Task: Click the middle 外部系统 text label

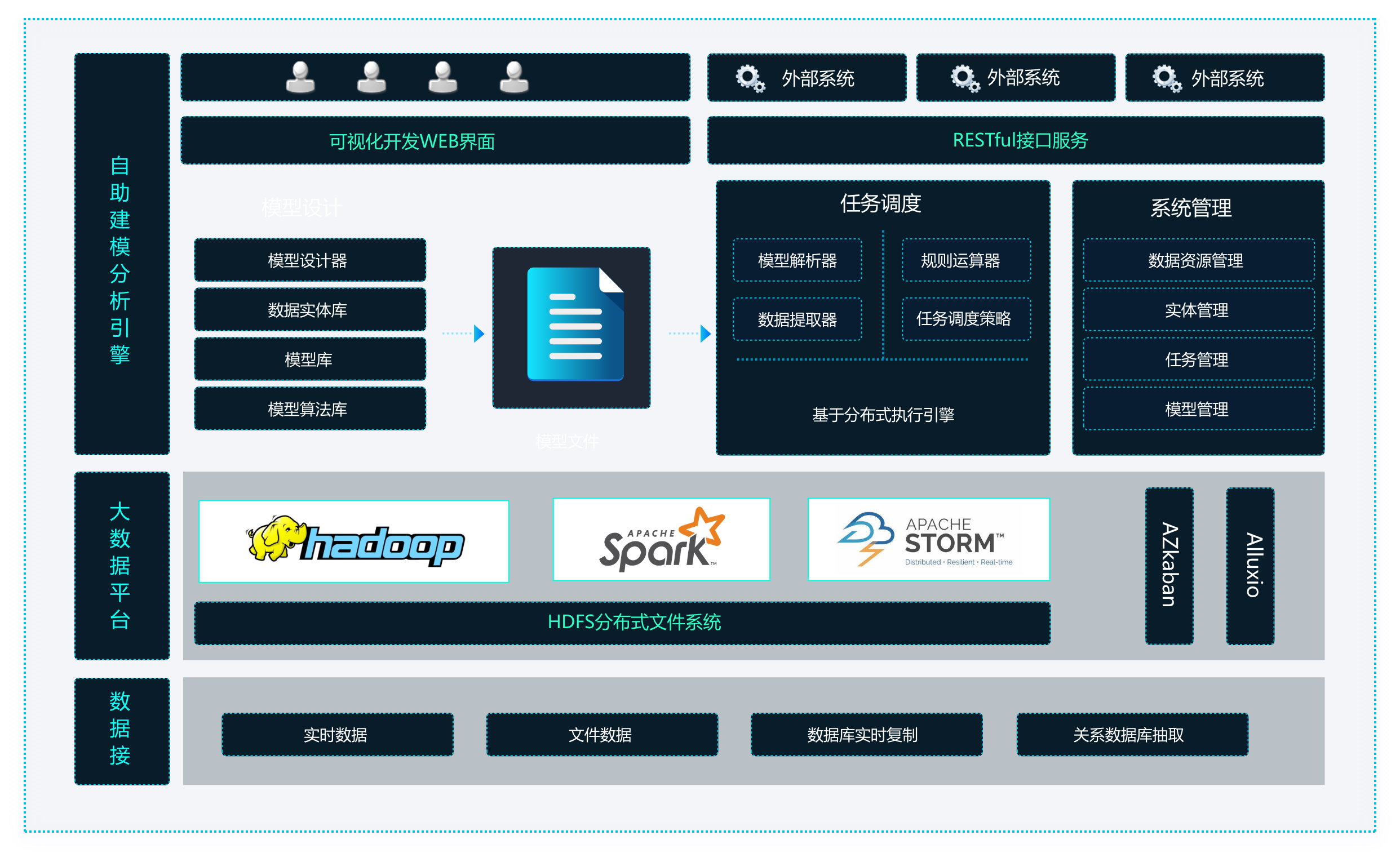Action: point(1023,78)
